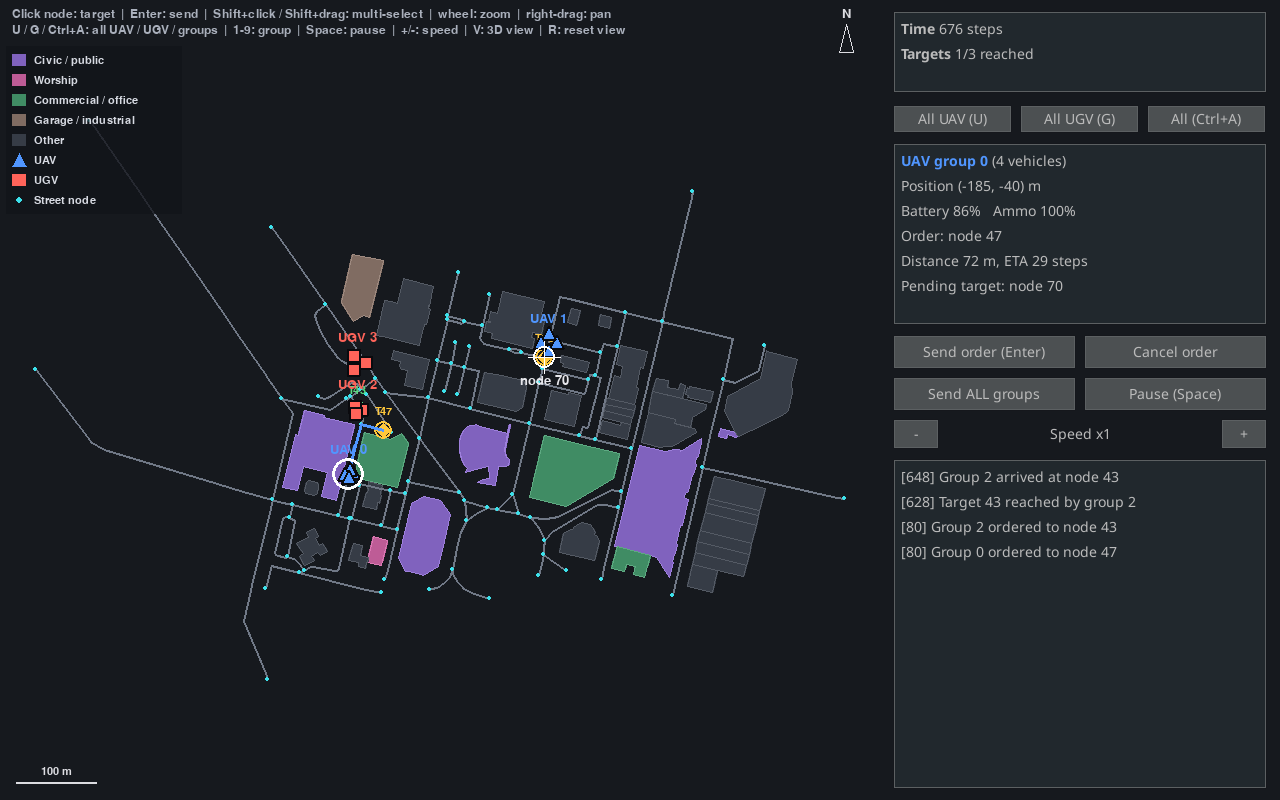Screen dimensions: 1280x800
Task: Click the Distance 72 m, ETA 29 steps line
Action: [994, 261]
